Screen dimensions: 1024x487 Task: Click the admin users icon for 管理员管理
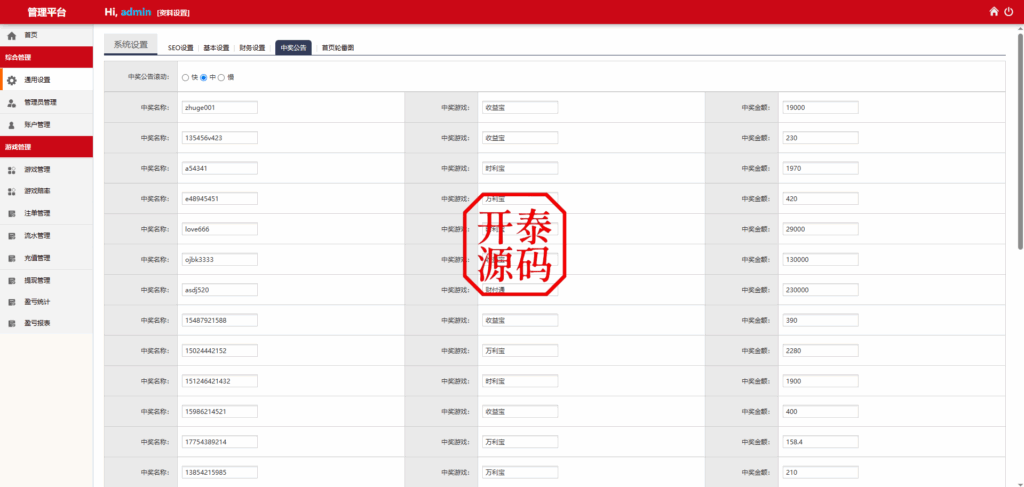click(x=11, y=102)
